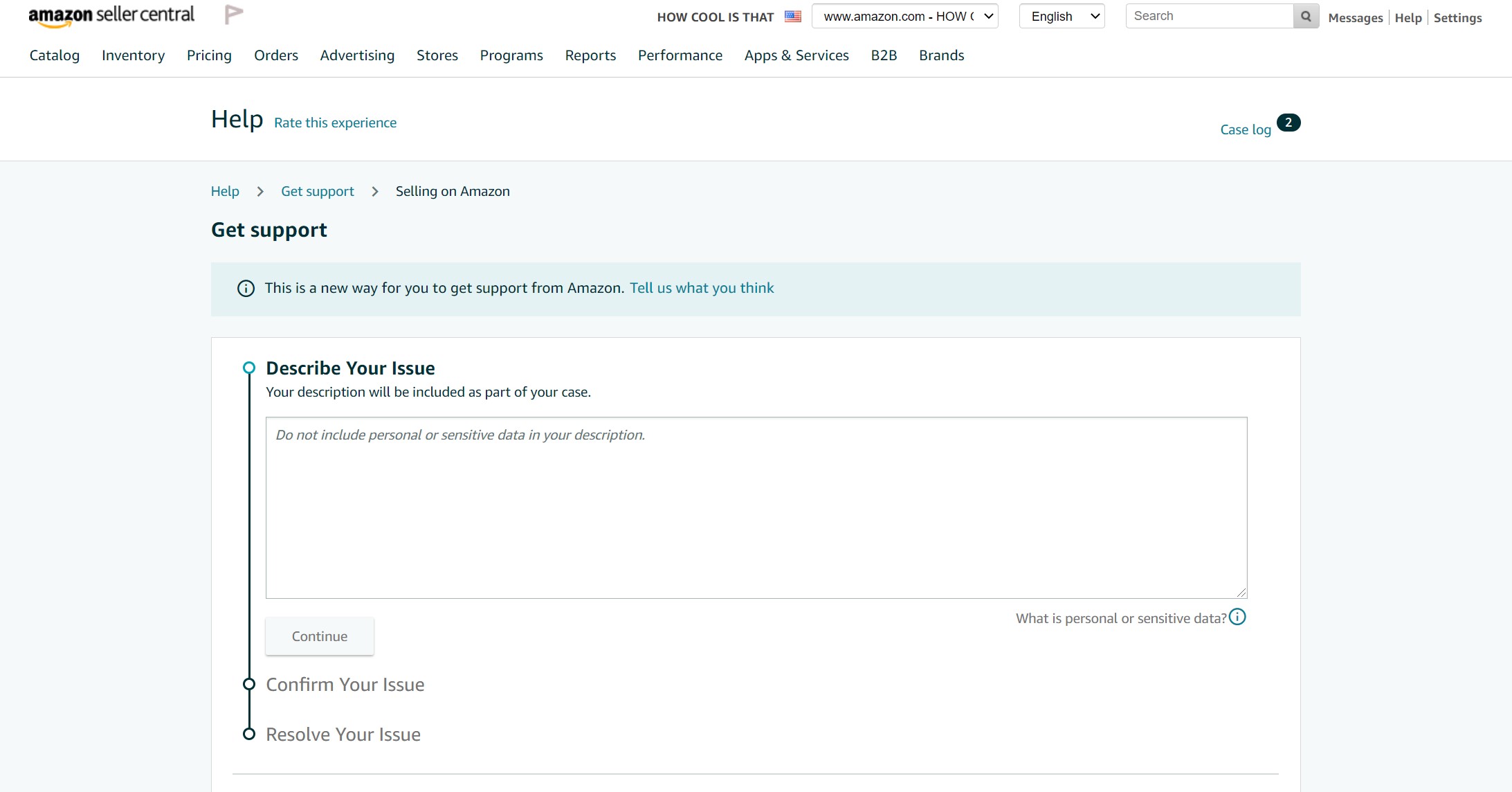Click the header Search field
This screenshot has width=1512, height=792.
(x=1209, y=16)
